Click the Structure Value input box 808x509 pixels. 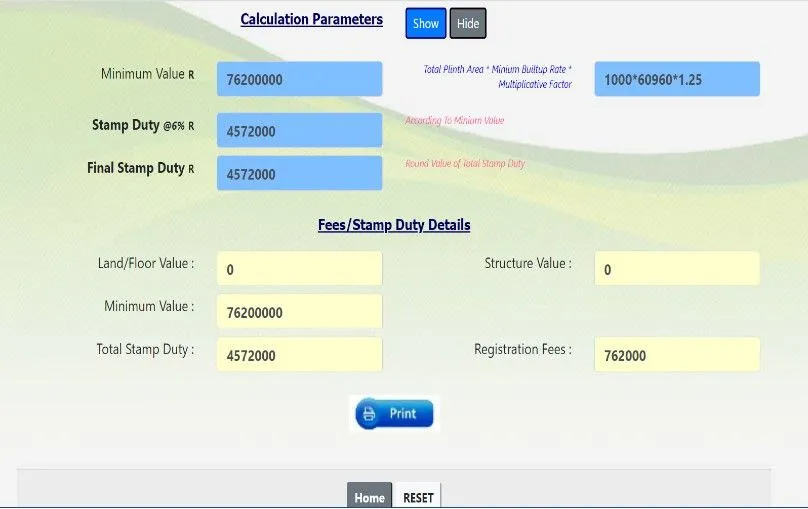click(676, 269)
